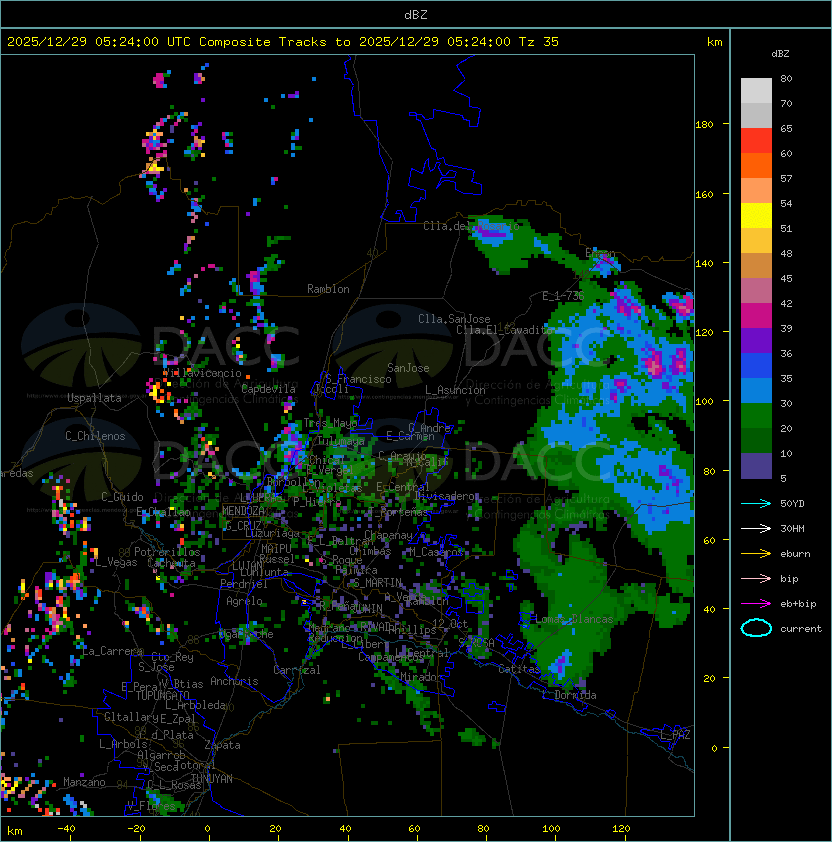The height and width of the screenshot is (842, 832).
Task: Click the 'Divisadero' map label
Action: tap(445, 496)
